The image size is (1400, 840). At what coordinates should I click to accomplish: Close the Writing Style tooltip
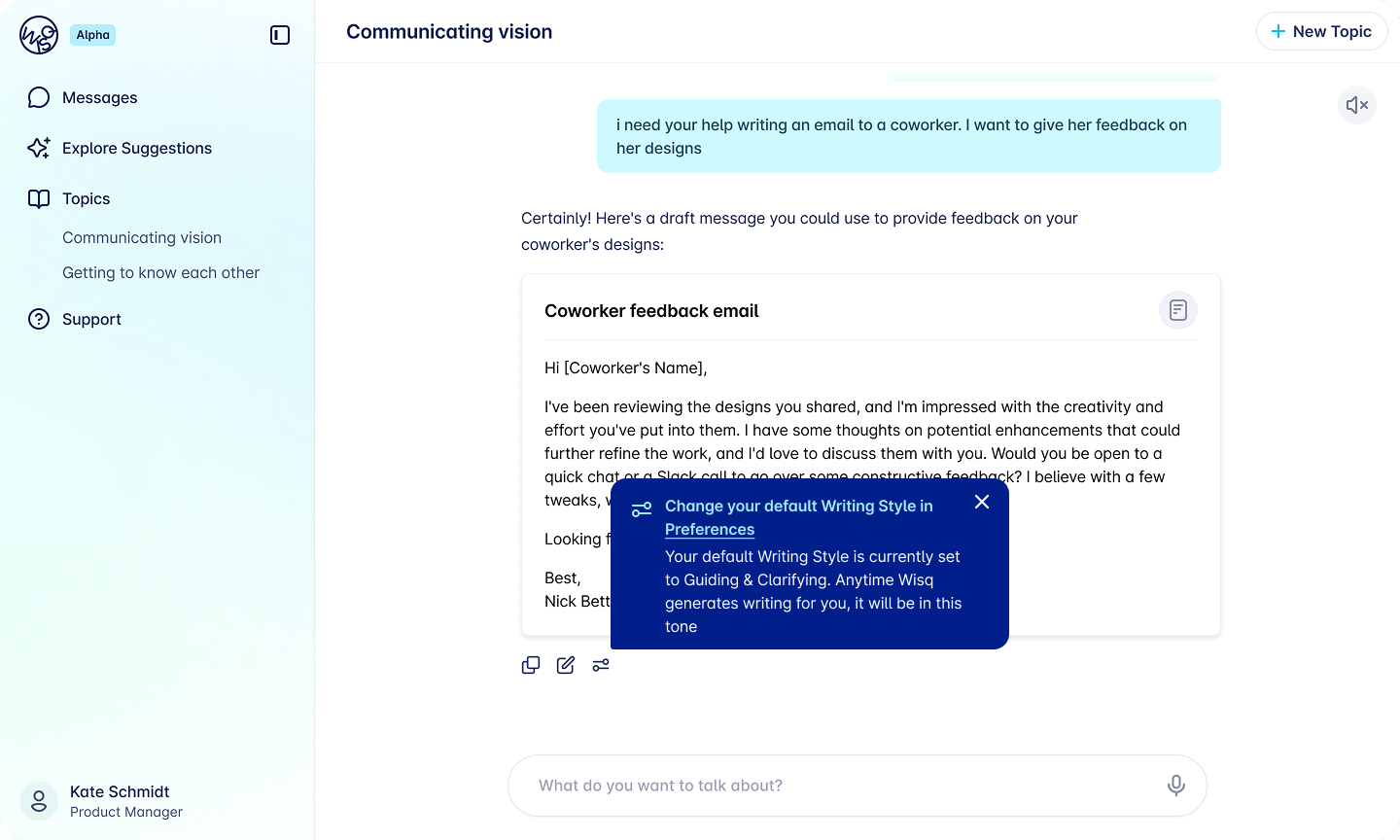(982, 502)
